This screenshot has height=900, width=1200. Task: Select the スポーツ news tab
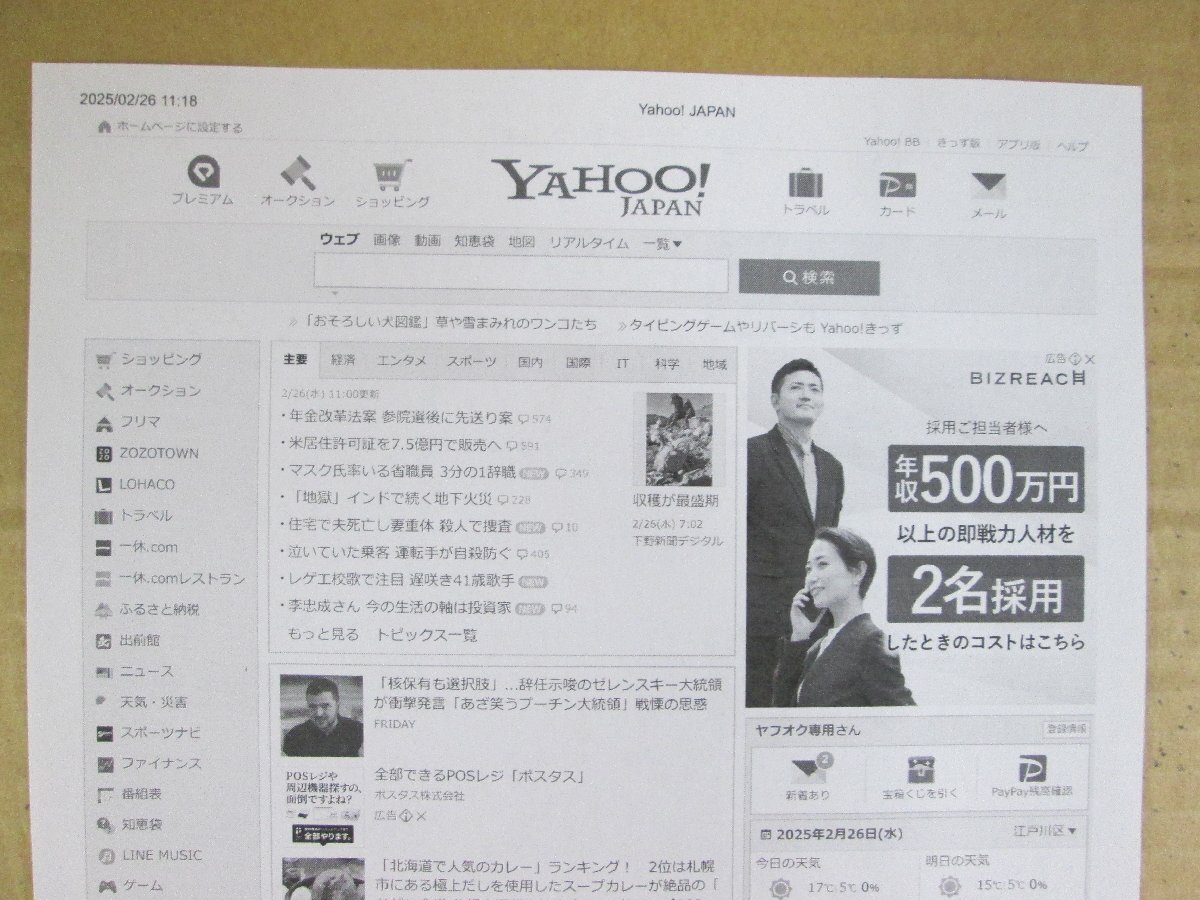[471, 362]
